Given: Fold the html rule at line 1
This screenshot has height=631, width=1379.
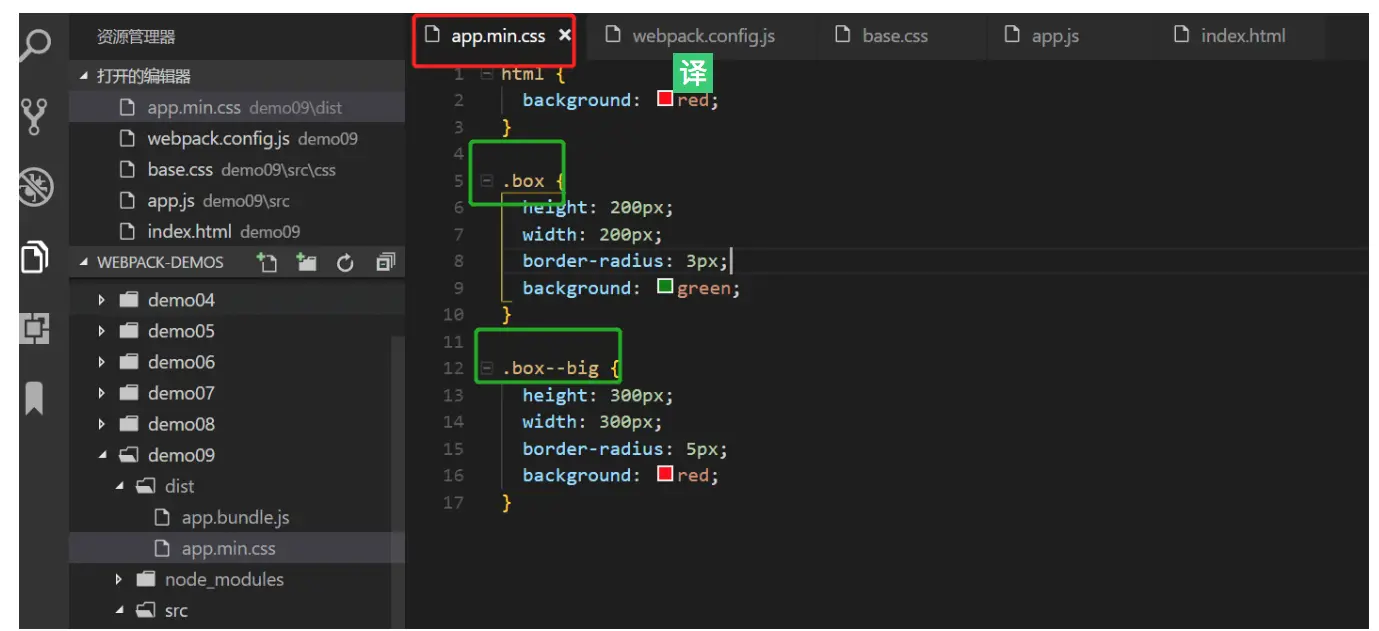Looking at the screenshot, I should tap(487, 74).
